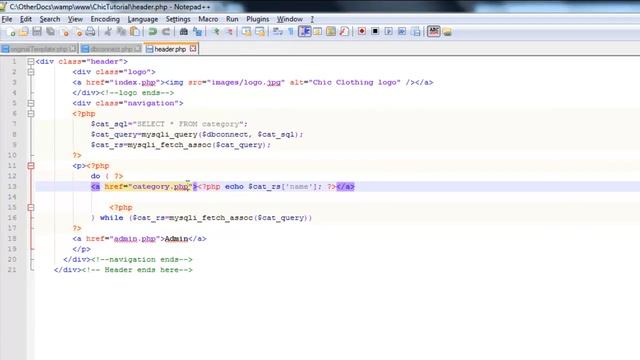Click the Start Recording macro icon
This screenshot has height=360, width=640.
(x=362, y=32)
